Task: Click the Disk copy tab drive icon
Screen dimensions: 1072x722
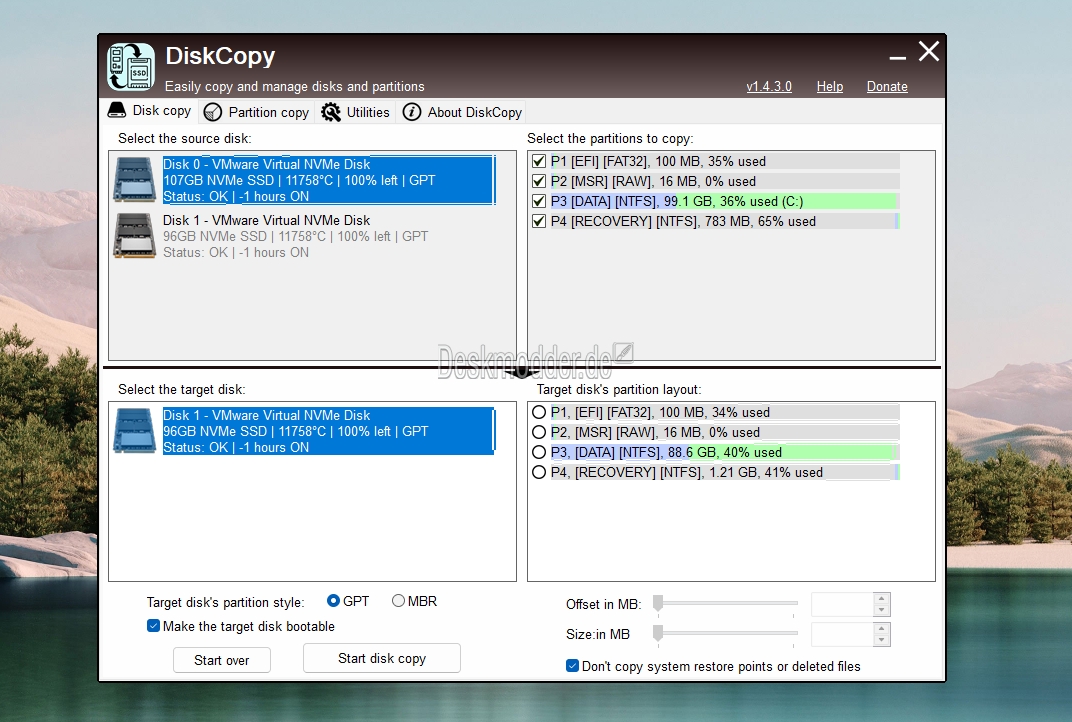Action: (117, 110)
